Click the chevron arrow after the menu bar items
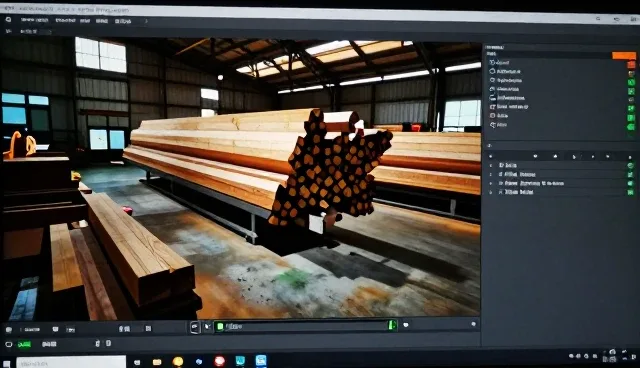 (x=146, y=21)
